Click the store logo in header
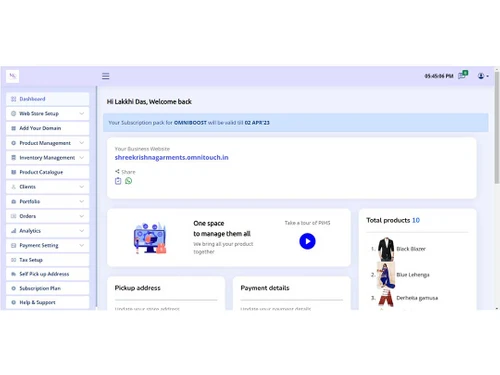This screenshot has height=375, width=500. [x=13, y=76]
